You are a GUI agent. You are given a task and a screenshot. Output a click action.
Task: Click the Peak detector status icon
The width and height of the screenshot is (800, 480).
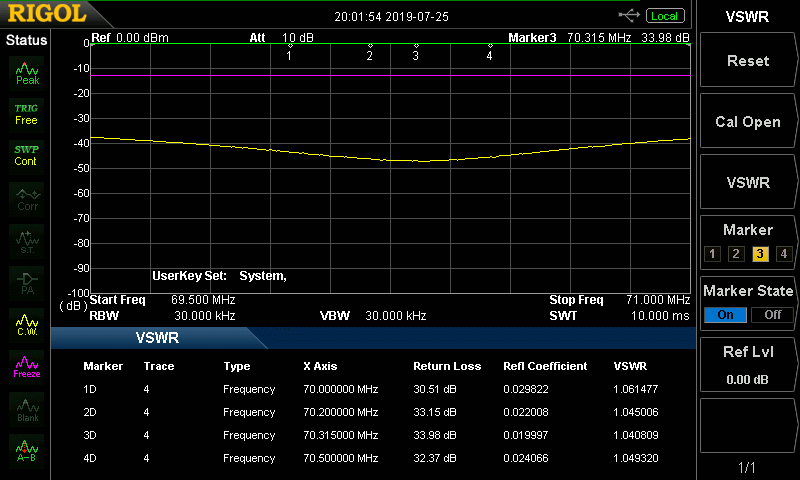coord(26,72)
